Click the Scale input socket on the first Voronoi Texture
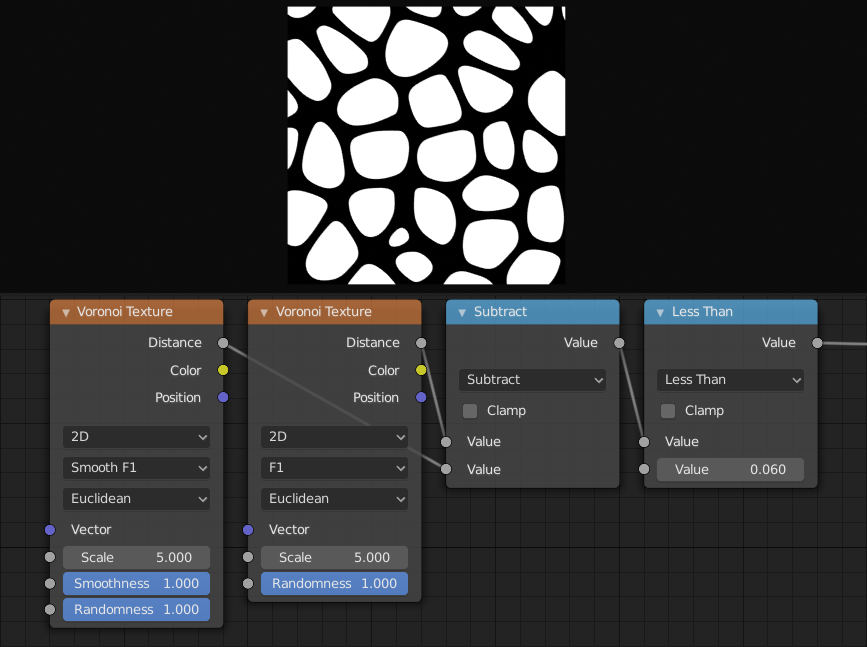The width and height of the screenshot is (867, 647). click(50, 557)
